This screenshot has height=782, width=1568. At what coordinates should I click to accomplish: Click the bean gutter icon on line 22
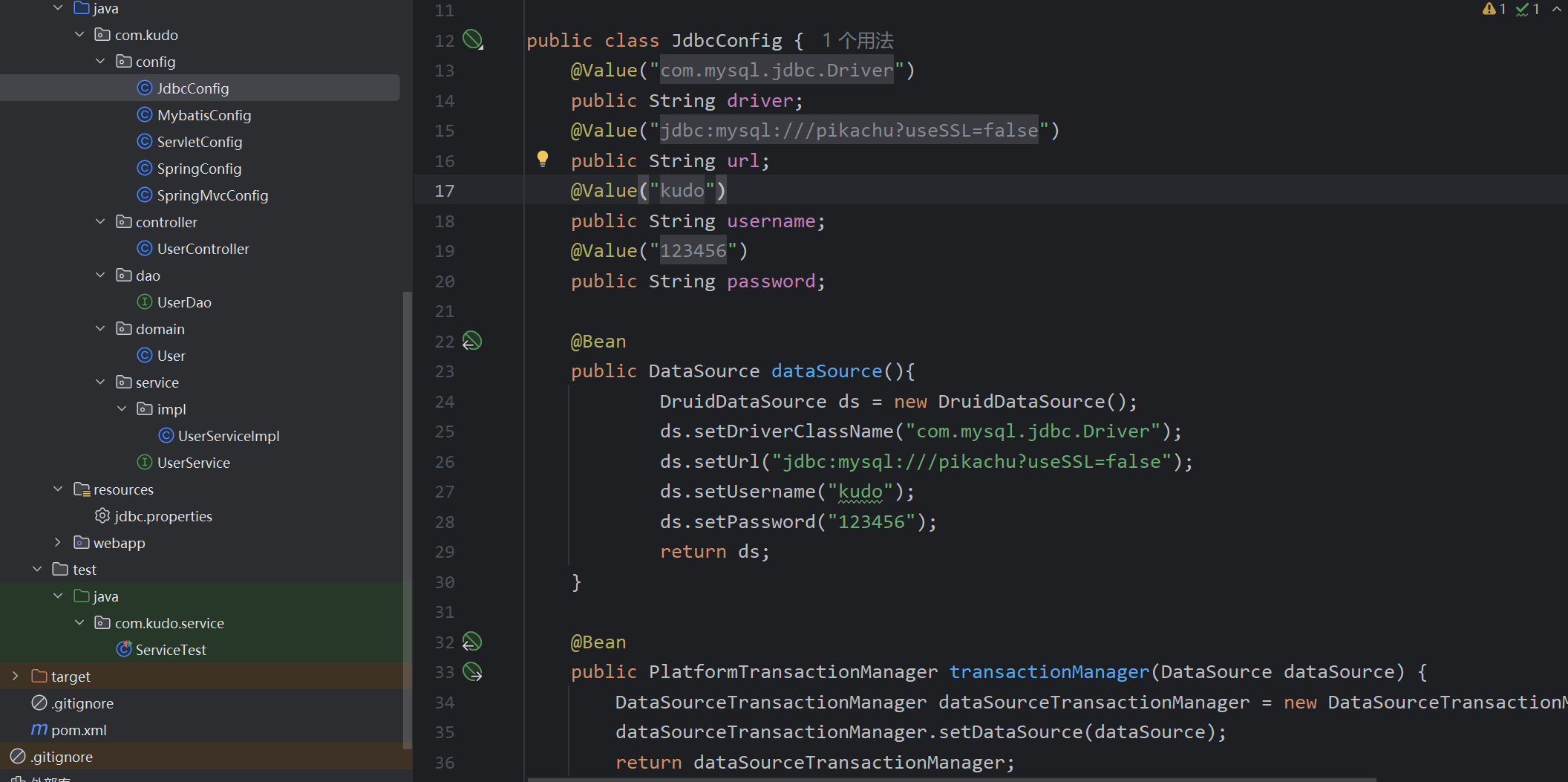[x=472, y=341]
